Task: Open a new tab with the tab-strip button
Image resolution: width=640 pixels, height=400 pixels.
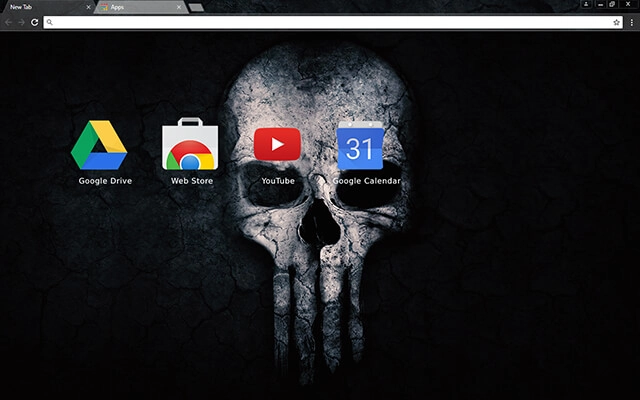Action: point(196,7)
